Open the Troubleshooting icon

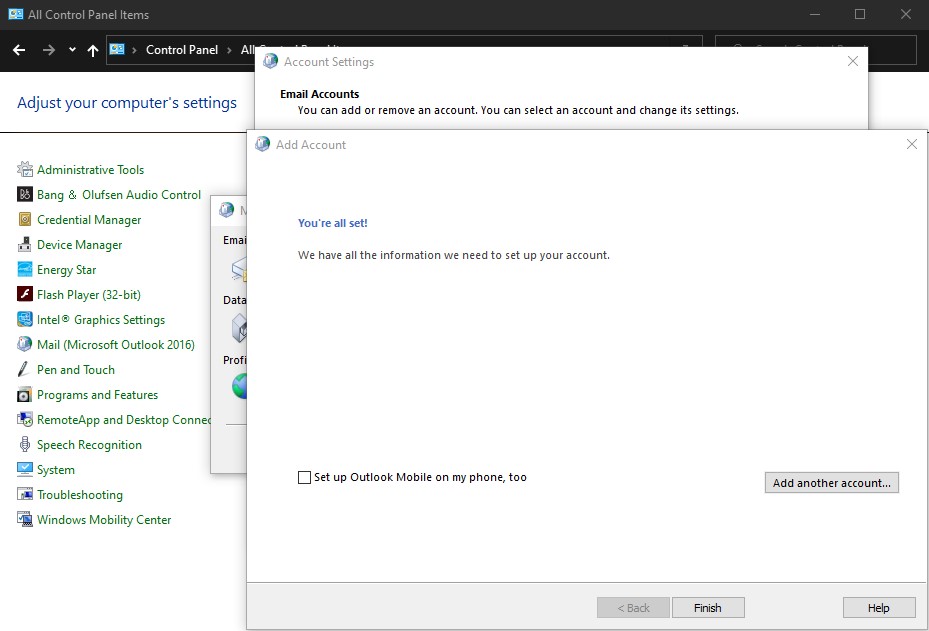pyautogui.click(x=25, y=494)
